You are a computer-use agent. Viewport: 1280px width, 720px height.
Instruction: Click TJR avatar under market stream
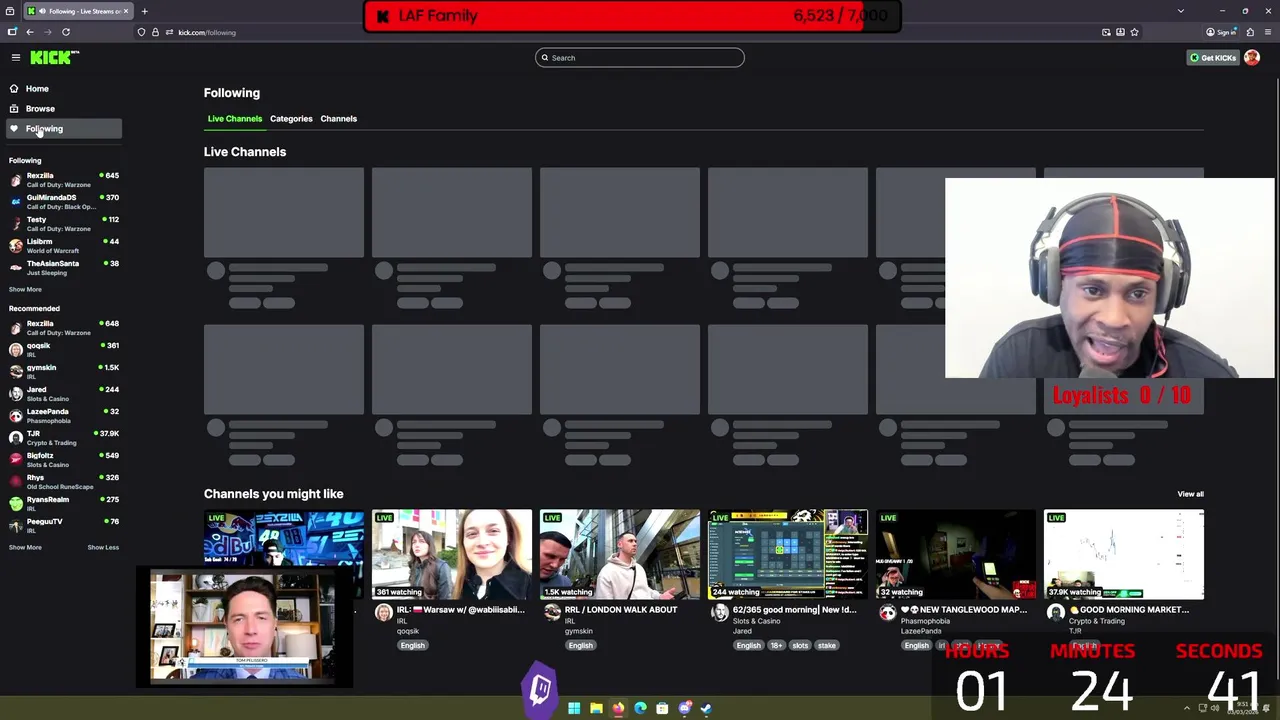click(1056, 613)
